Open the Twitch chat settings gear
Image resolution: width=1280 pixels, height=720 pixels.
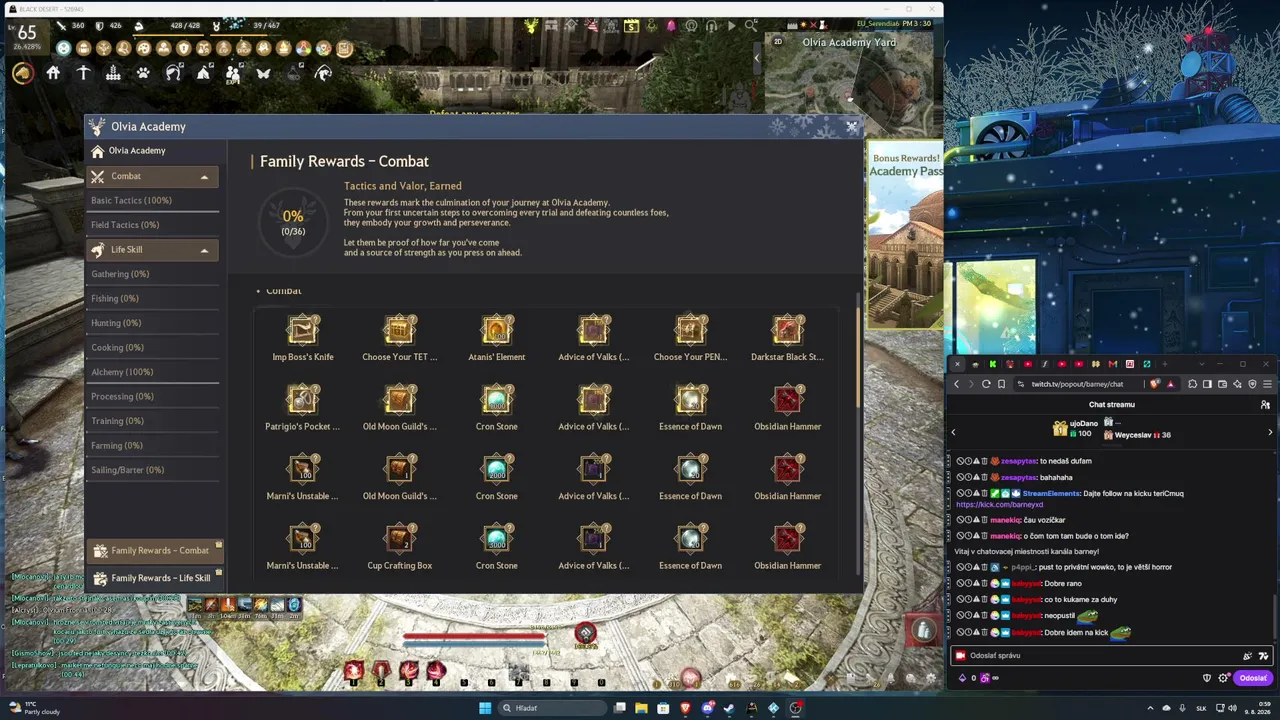[x=1223, y=678]
